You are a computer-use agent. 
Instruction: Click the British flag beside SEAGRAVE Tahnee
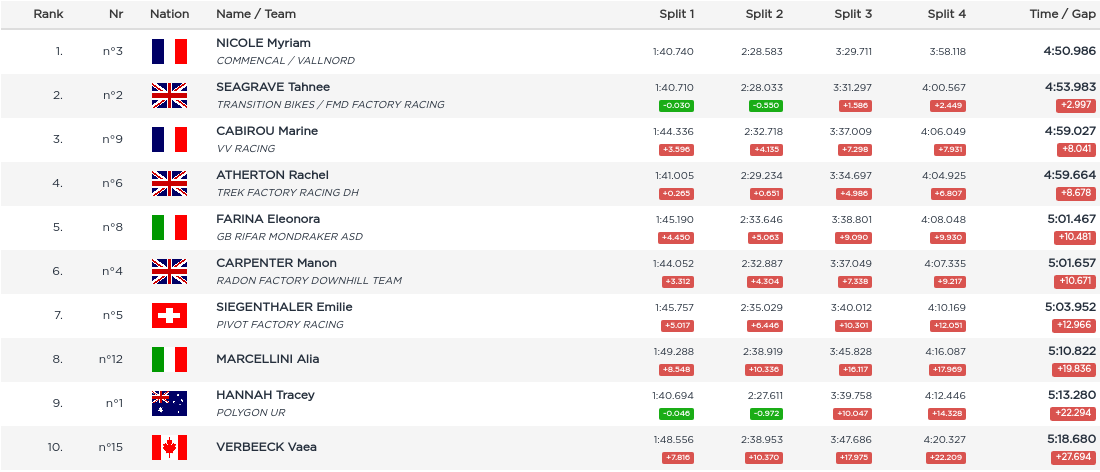coord(169,96)
